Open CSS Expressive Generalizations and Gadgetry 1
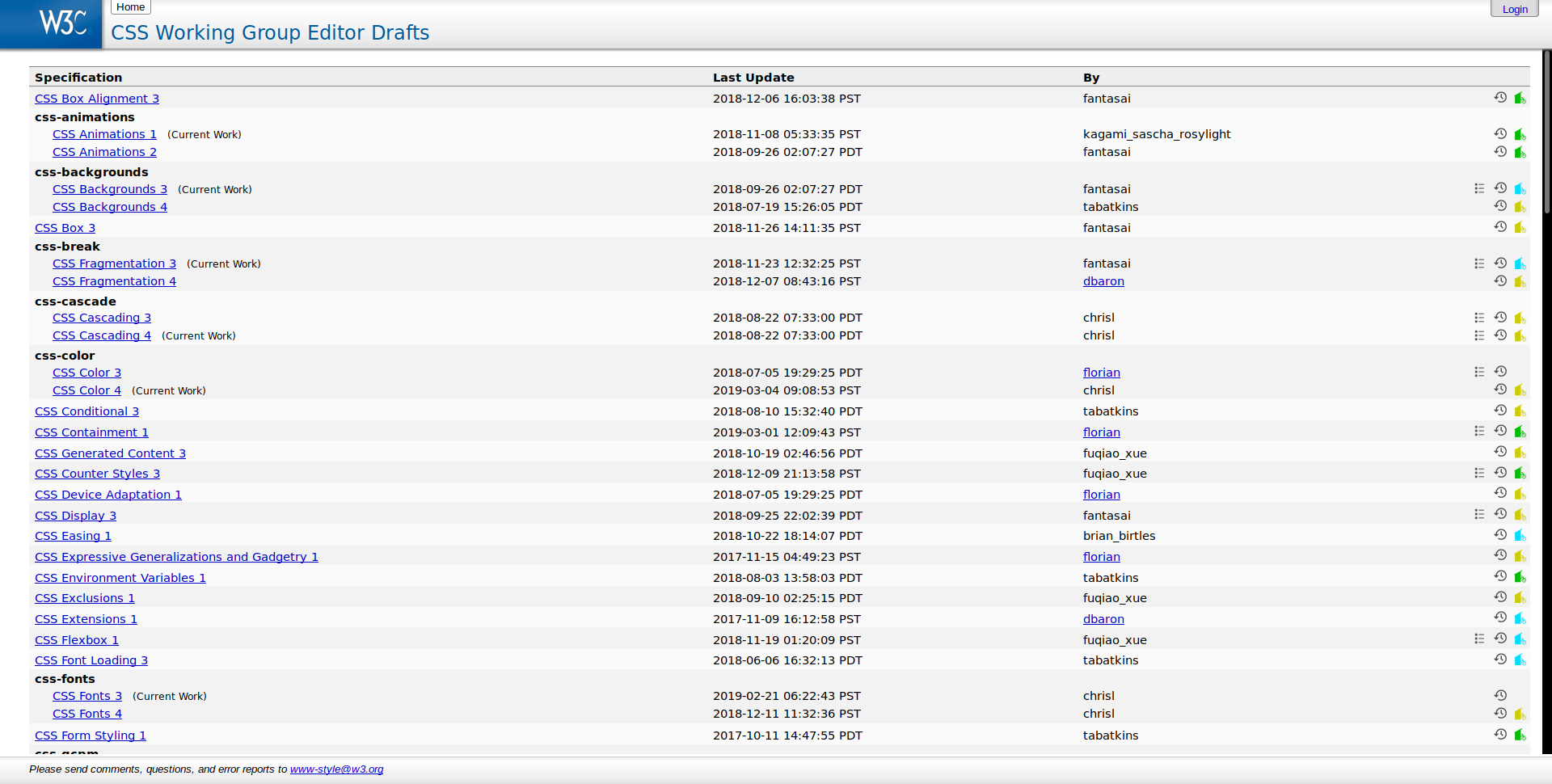This screenshot has height=784, width=1552. click(176, 557)
